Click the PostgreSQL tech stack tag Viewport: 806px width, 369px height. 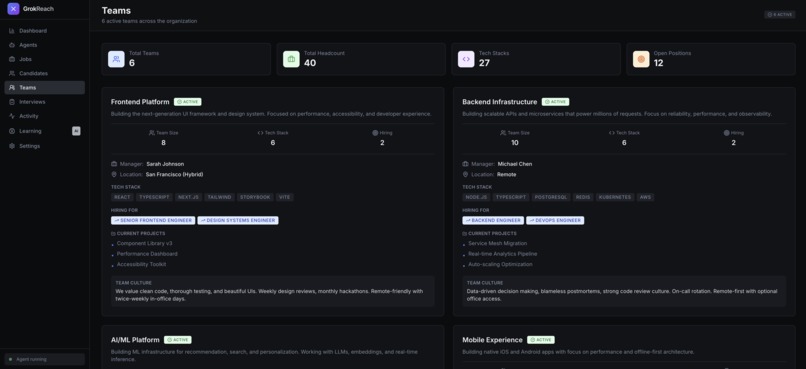(x=551, y=197)
